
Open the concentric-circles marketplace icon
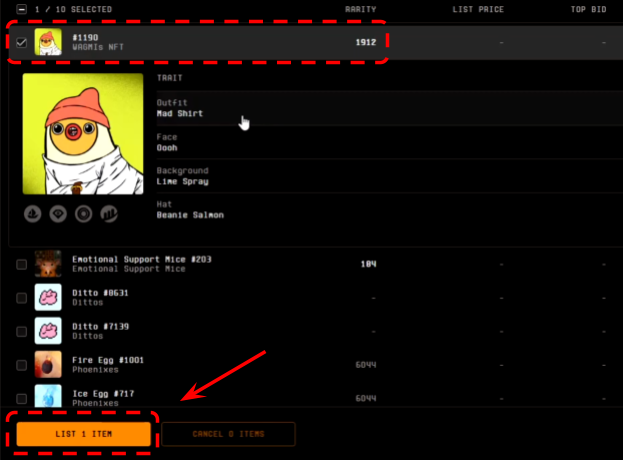coord(83,214)
